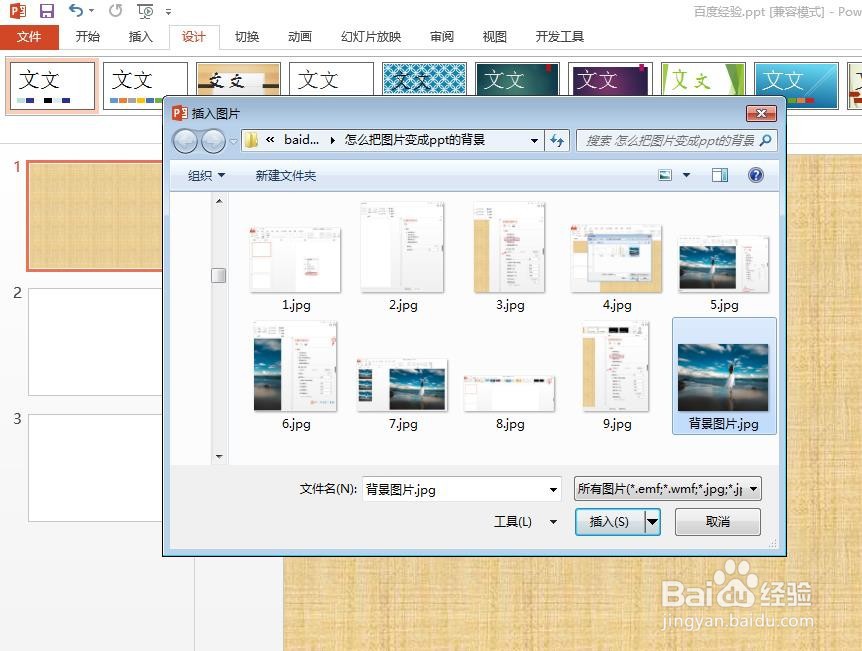
Task: Open the 所有图片 file type dropdown
Action: pyautogui.click(x=667, y=488)
